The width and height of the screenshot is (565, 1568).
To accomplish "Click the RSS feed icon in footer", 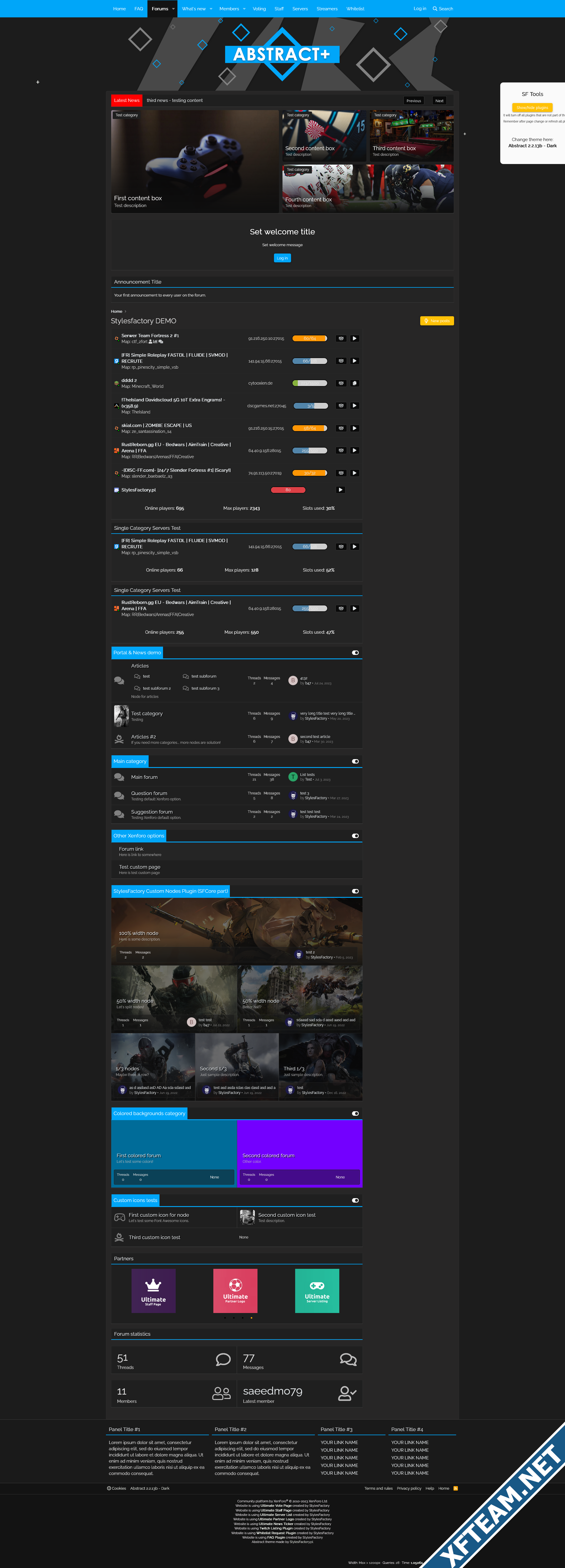I will coord(456,1488).
